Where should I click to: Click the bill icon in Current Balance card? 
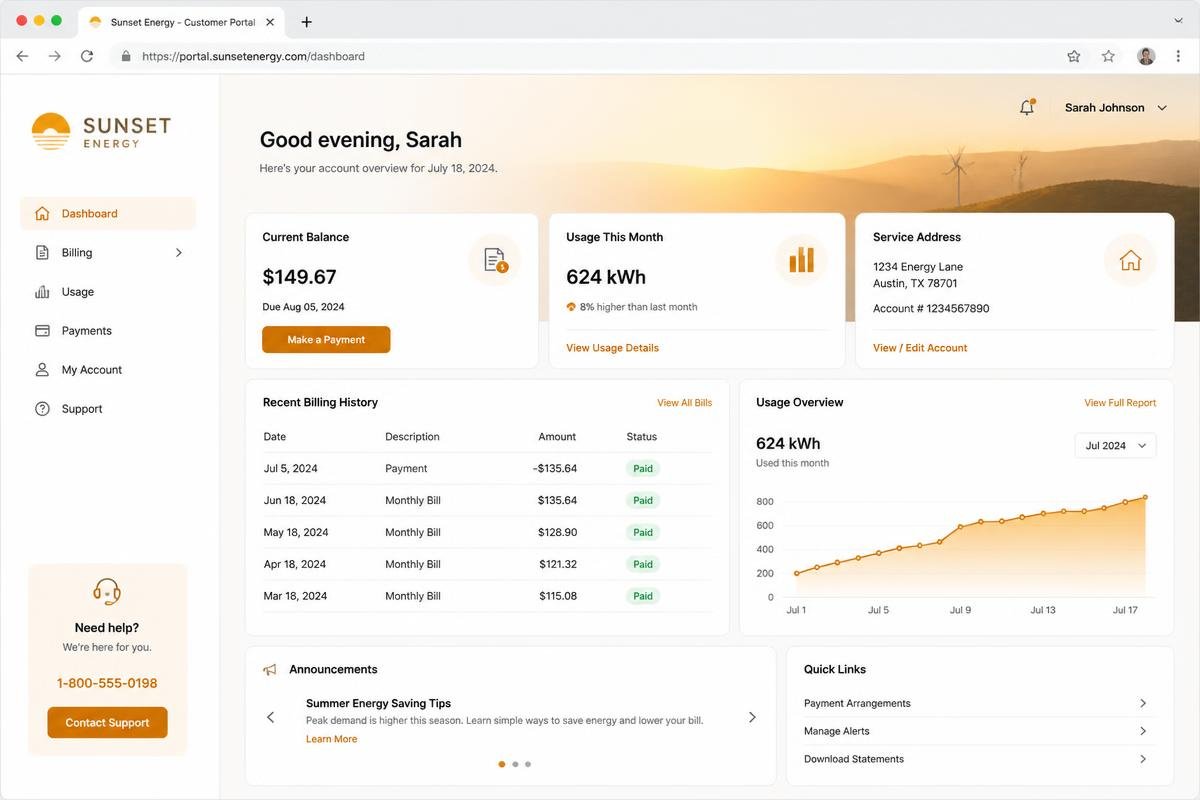[495, 260]
